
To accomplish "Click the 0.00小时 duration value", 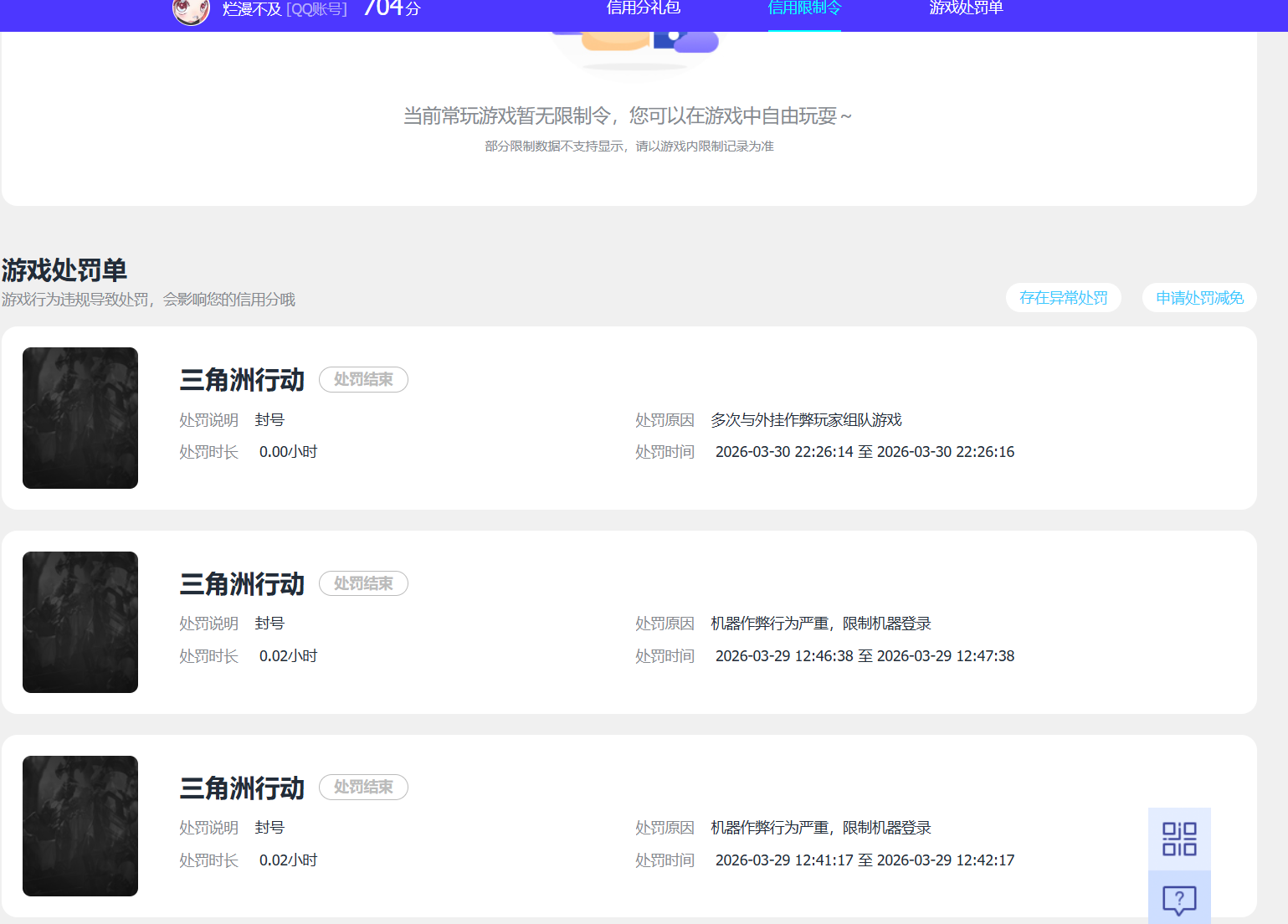I will [x=288, y=452].
